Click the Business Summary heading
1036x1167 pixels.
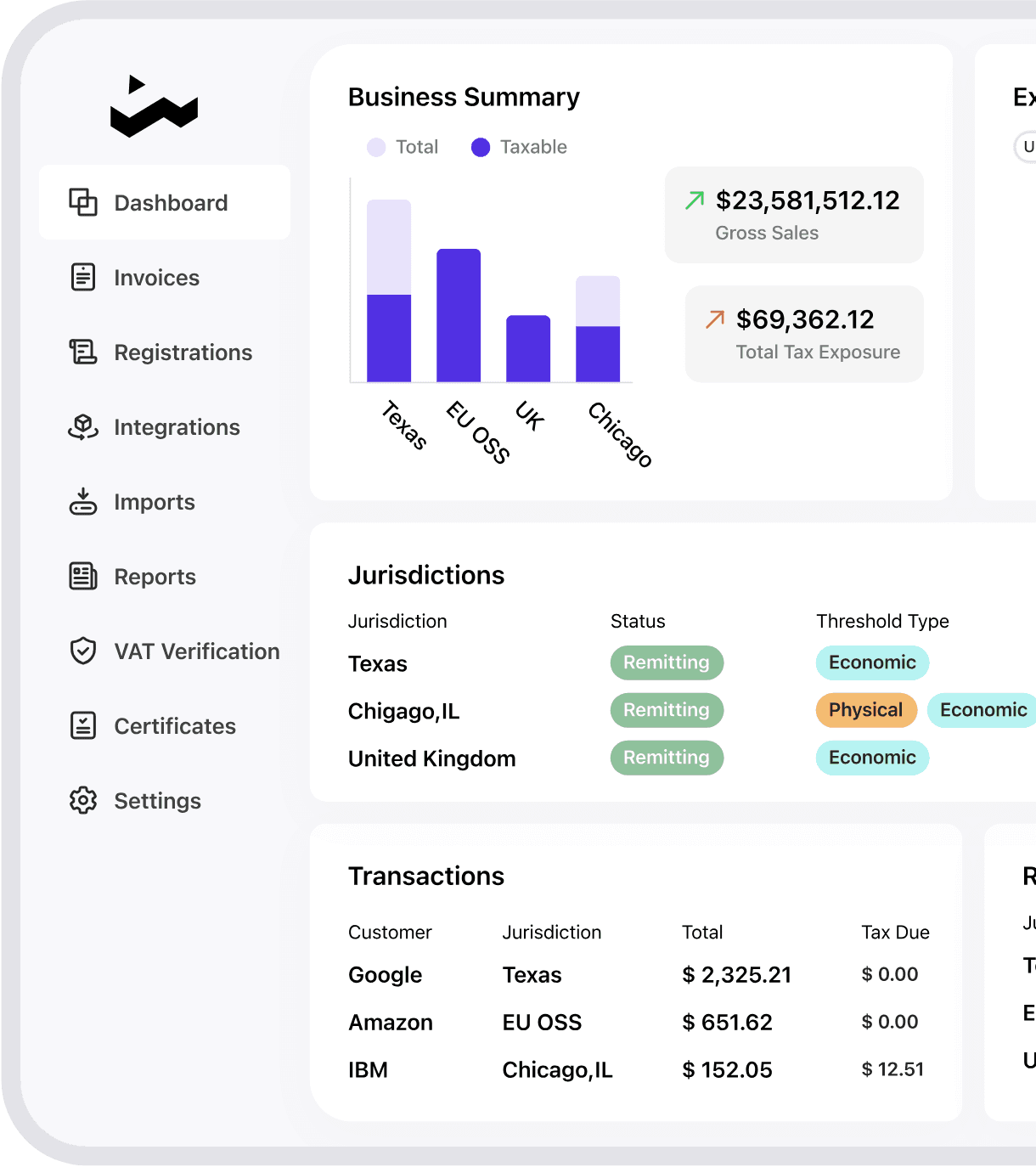point(464,97)
